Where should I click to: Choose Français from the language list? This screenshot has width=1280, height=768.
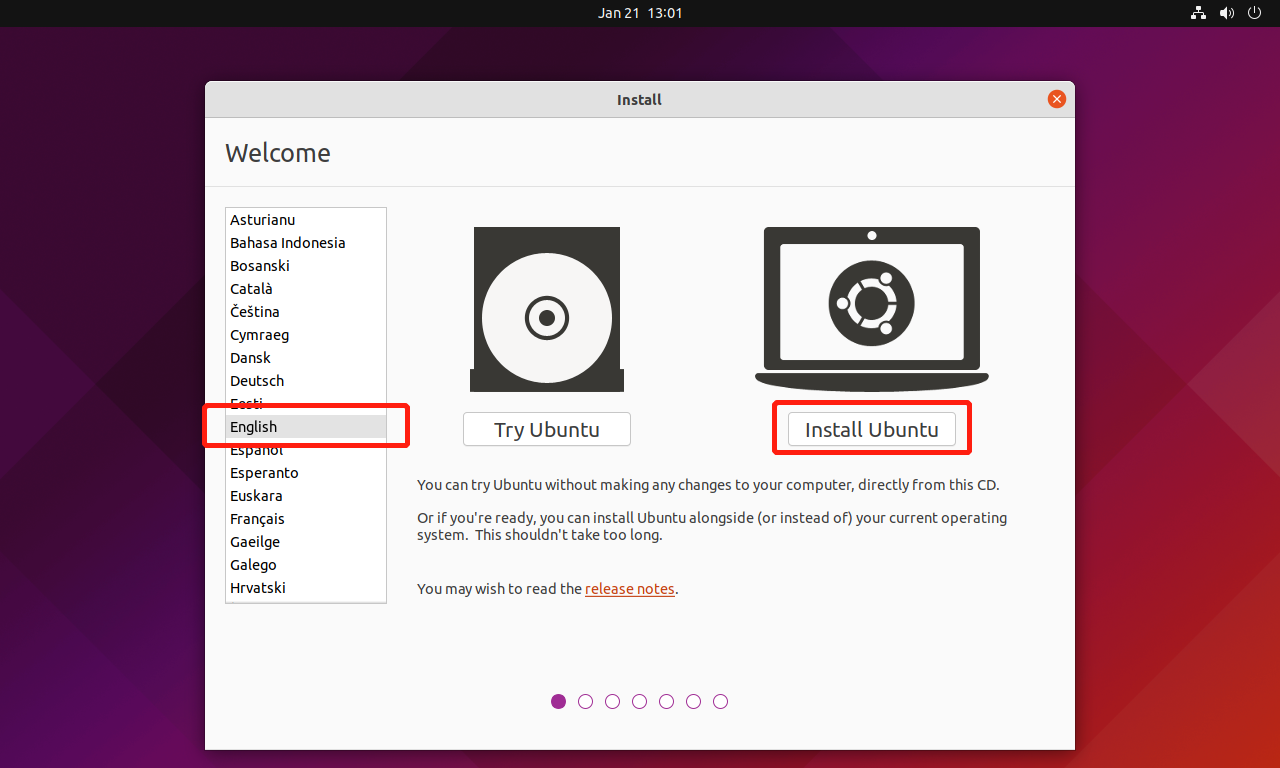pyautogui.click(x=306, y=519)
